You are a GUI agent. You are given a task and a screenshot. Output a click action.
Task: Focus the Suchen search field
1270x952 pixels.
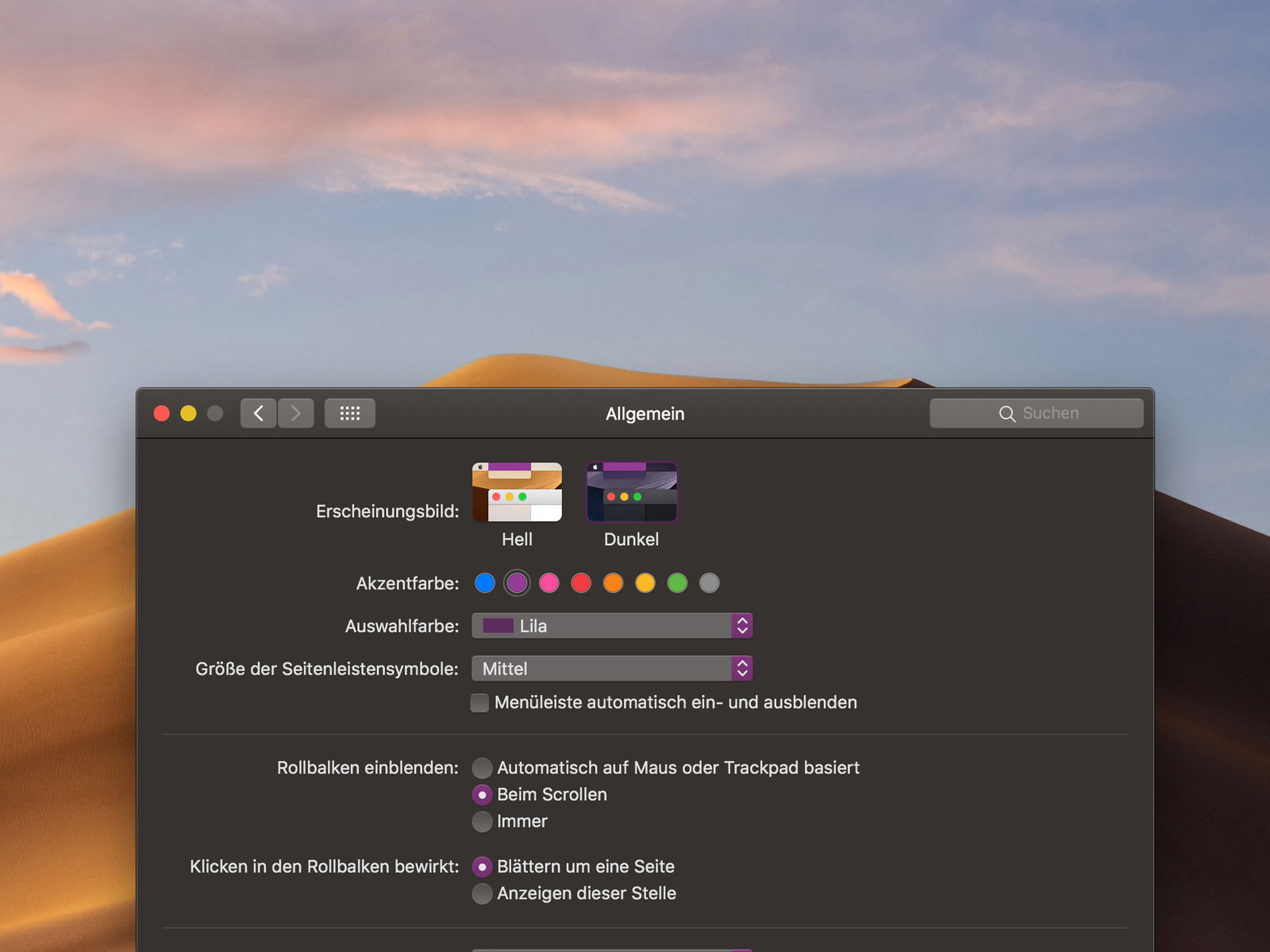tap(1037, 413)
